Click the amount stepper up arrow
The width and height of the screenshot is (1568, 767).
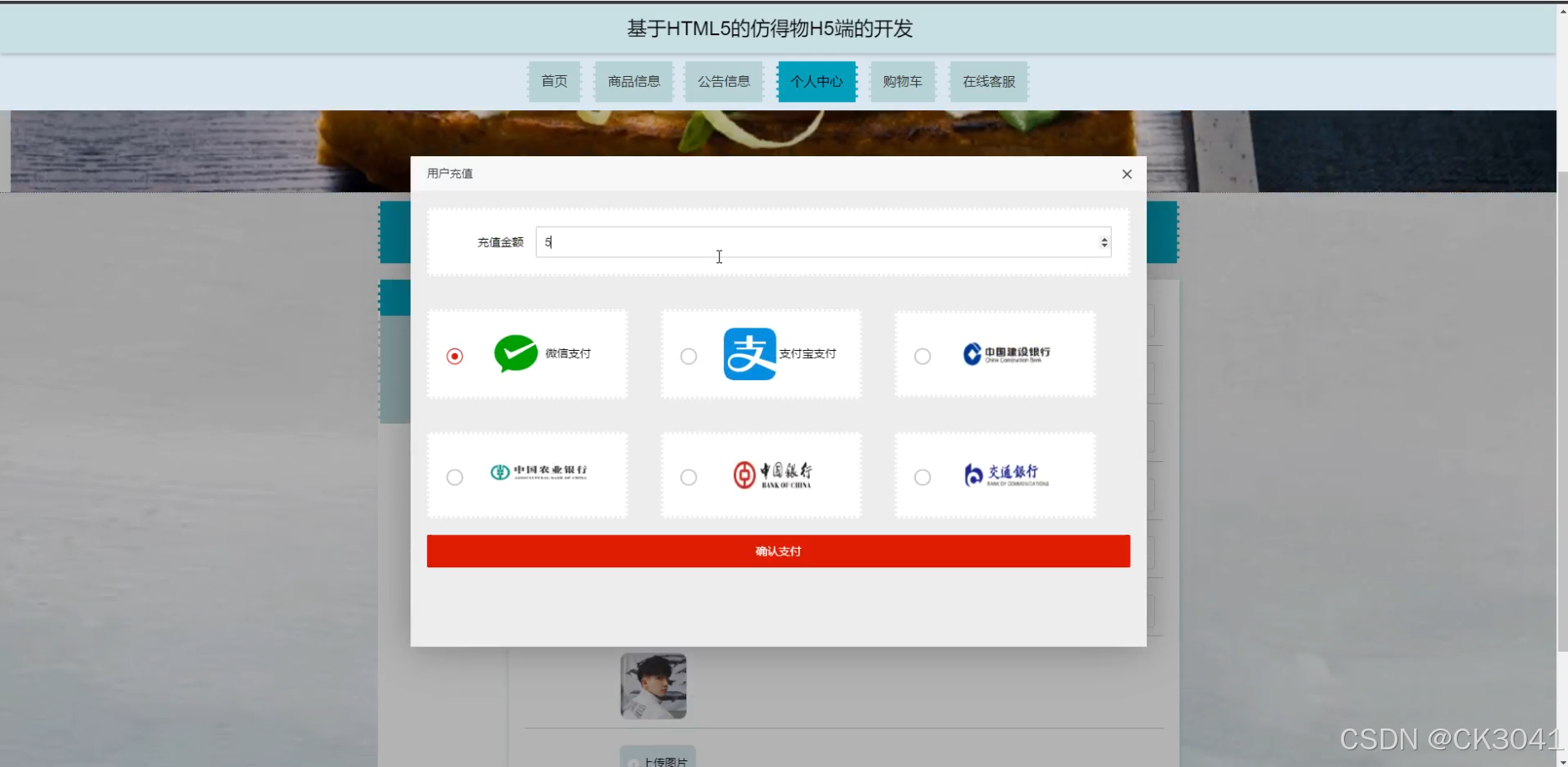tap(1104, 237)
